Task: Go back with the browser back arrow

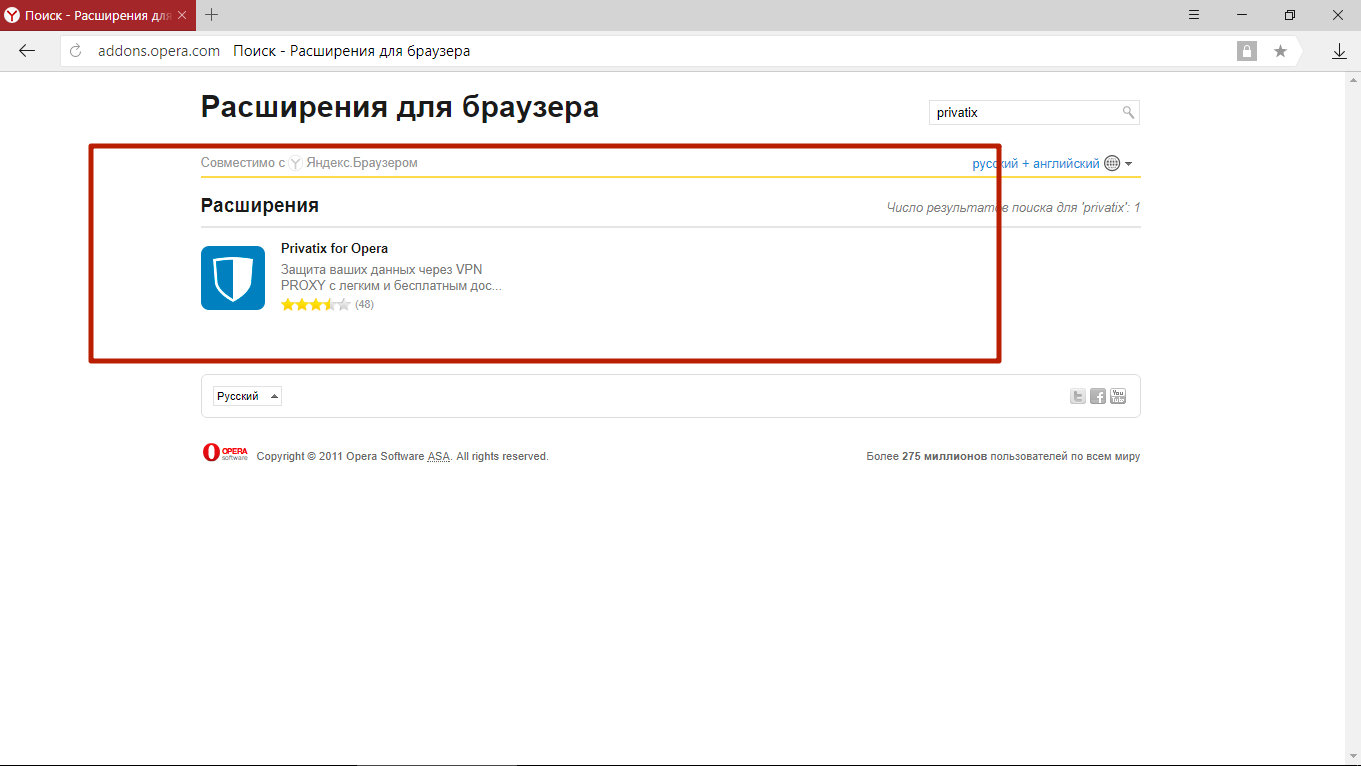Action: coord(27,51)
